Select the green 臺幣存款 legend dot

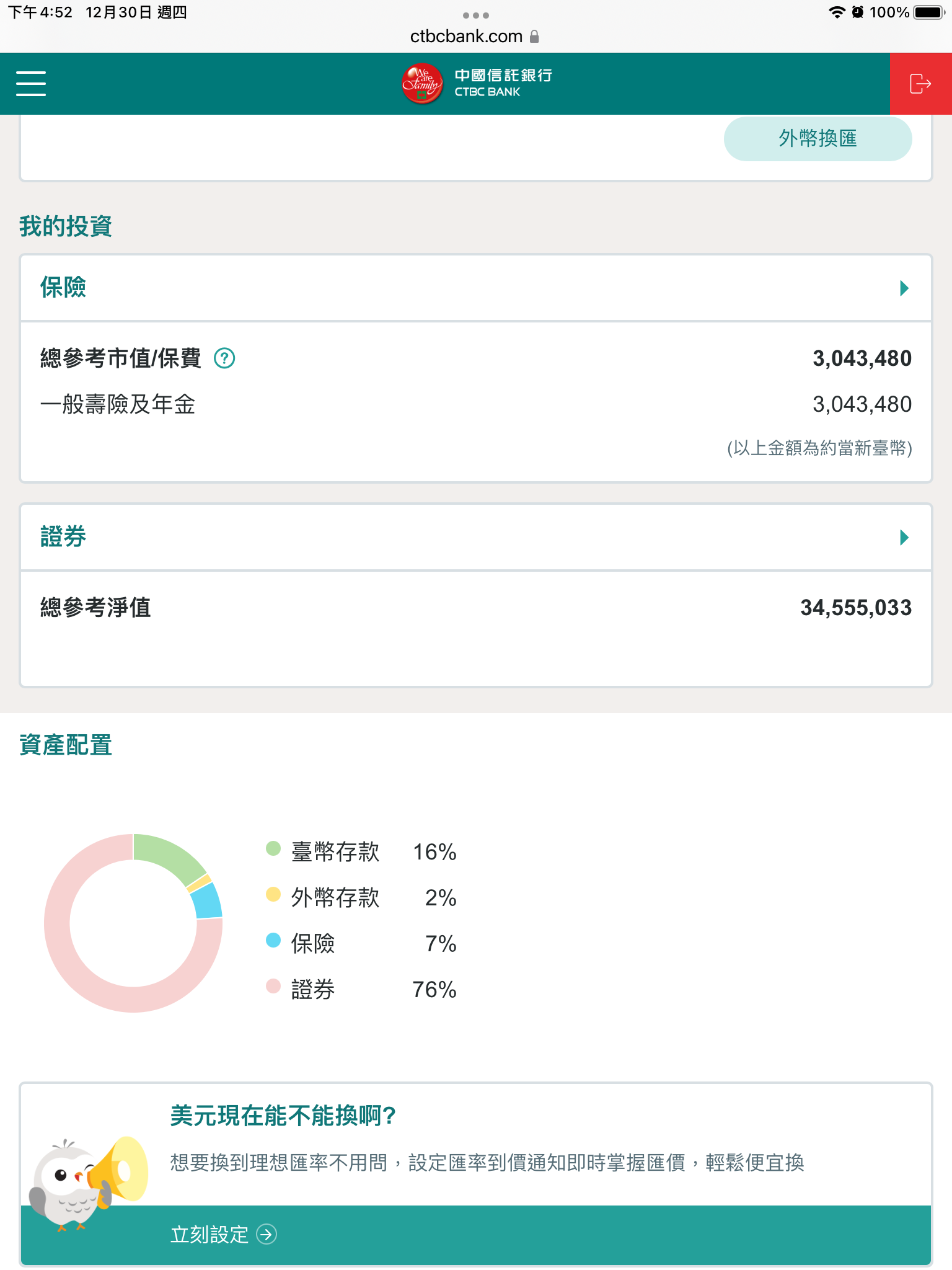pos(273,848)
